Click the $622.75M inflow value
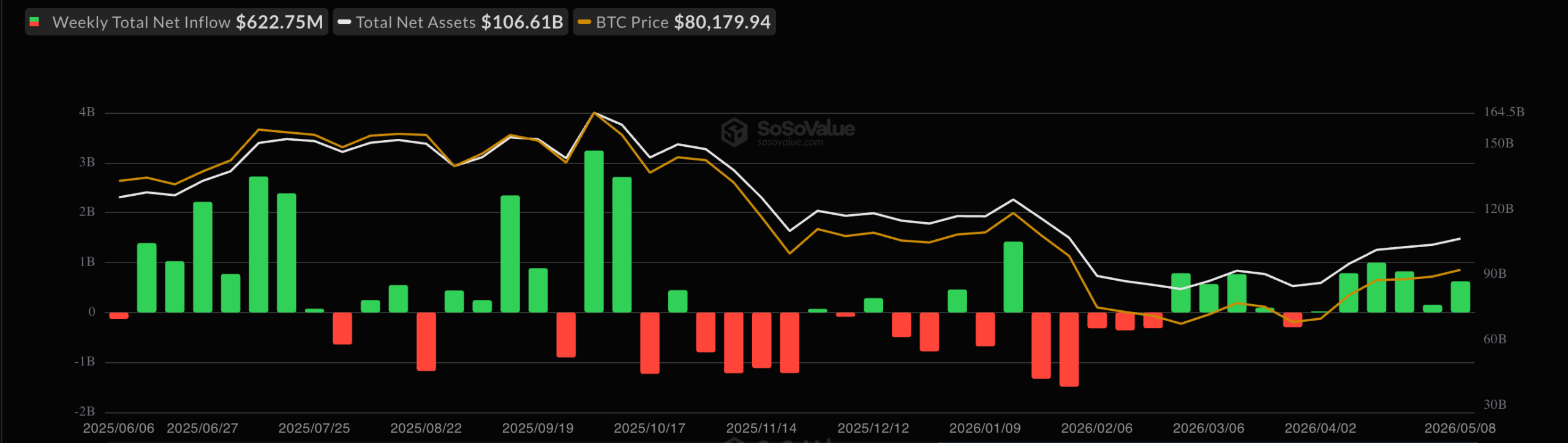 coord(279,22)
